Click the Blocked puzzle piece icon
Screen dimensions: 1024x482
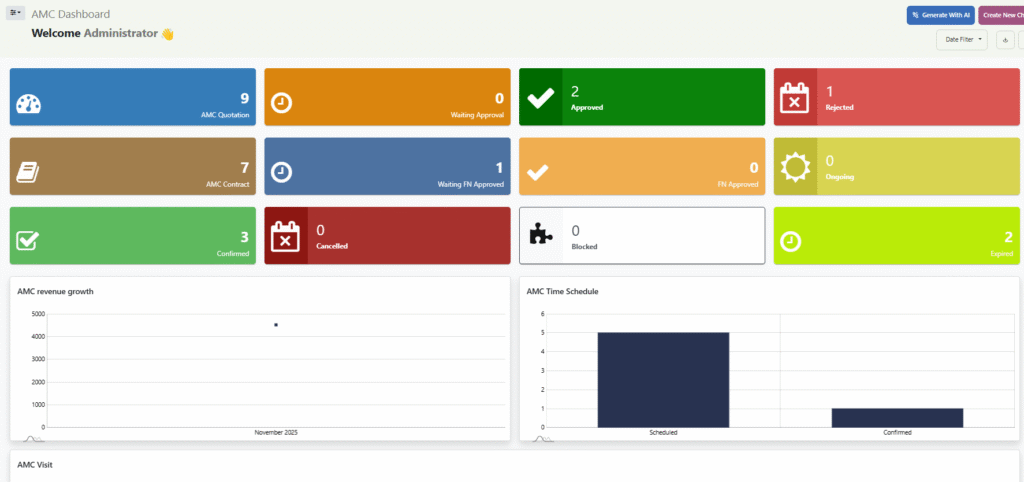540,236
